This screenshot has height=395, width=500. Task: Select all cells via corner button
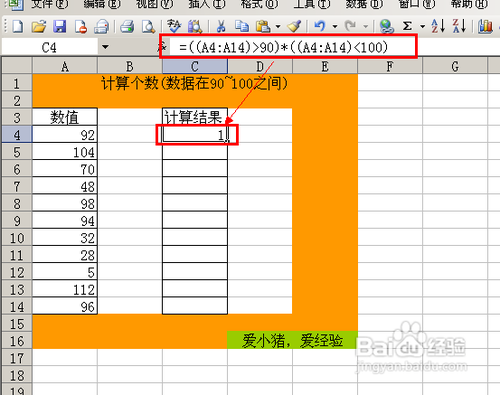click(x=17, y=65)
